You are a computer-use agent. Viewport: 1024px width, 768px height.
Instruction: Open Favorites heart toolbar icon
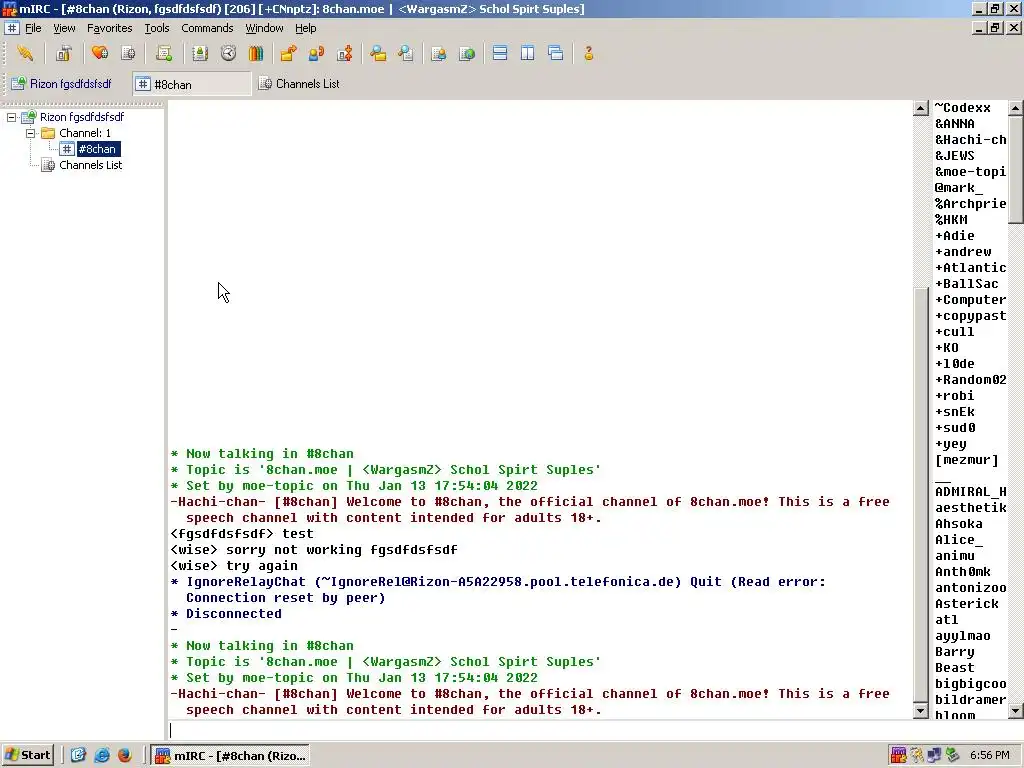pos(100,54)
